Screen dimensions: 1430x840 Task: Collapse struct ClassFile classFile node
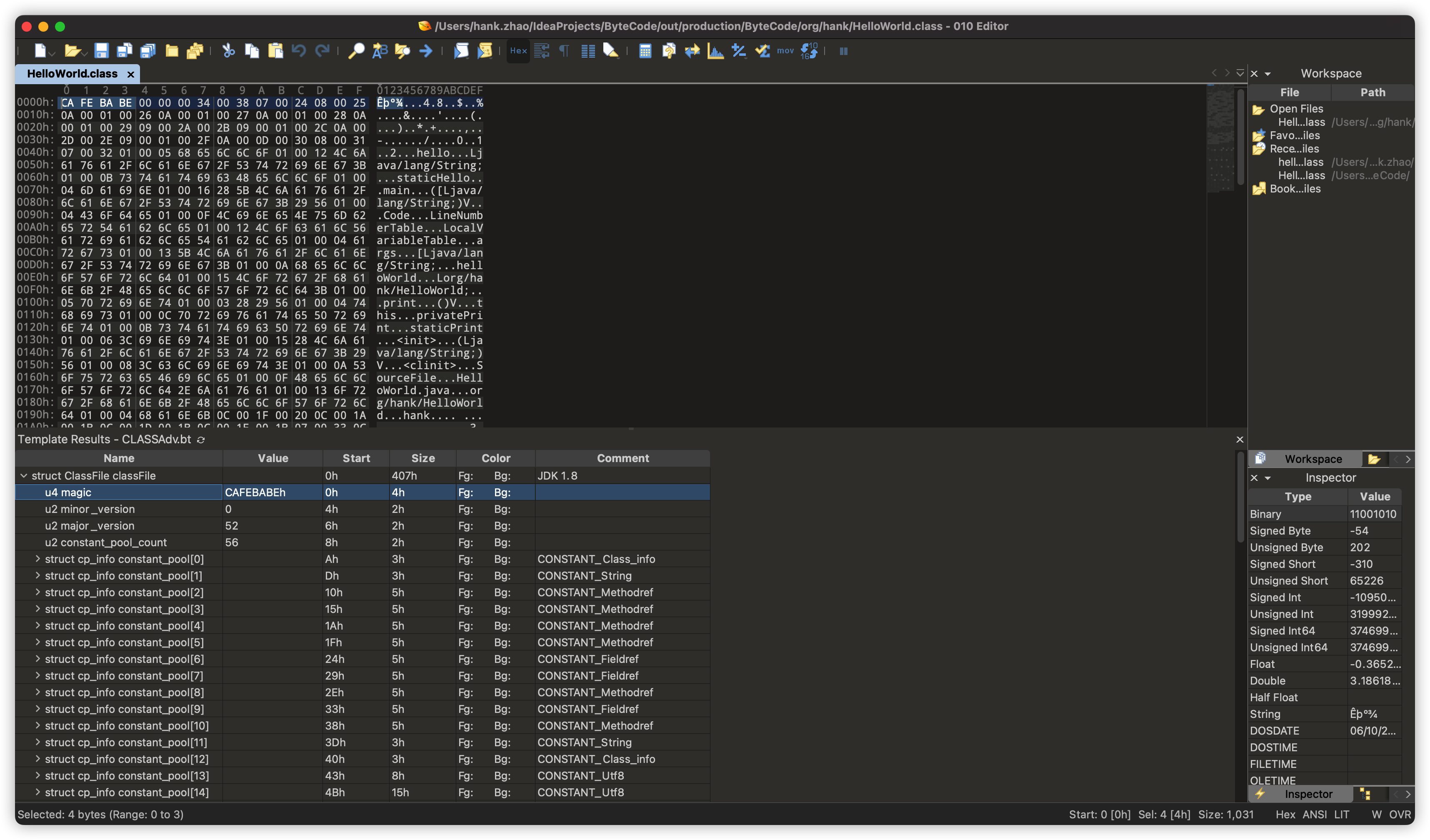(24, 475)
